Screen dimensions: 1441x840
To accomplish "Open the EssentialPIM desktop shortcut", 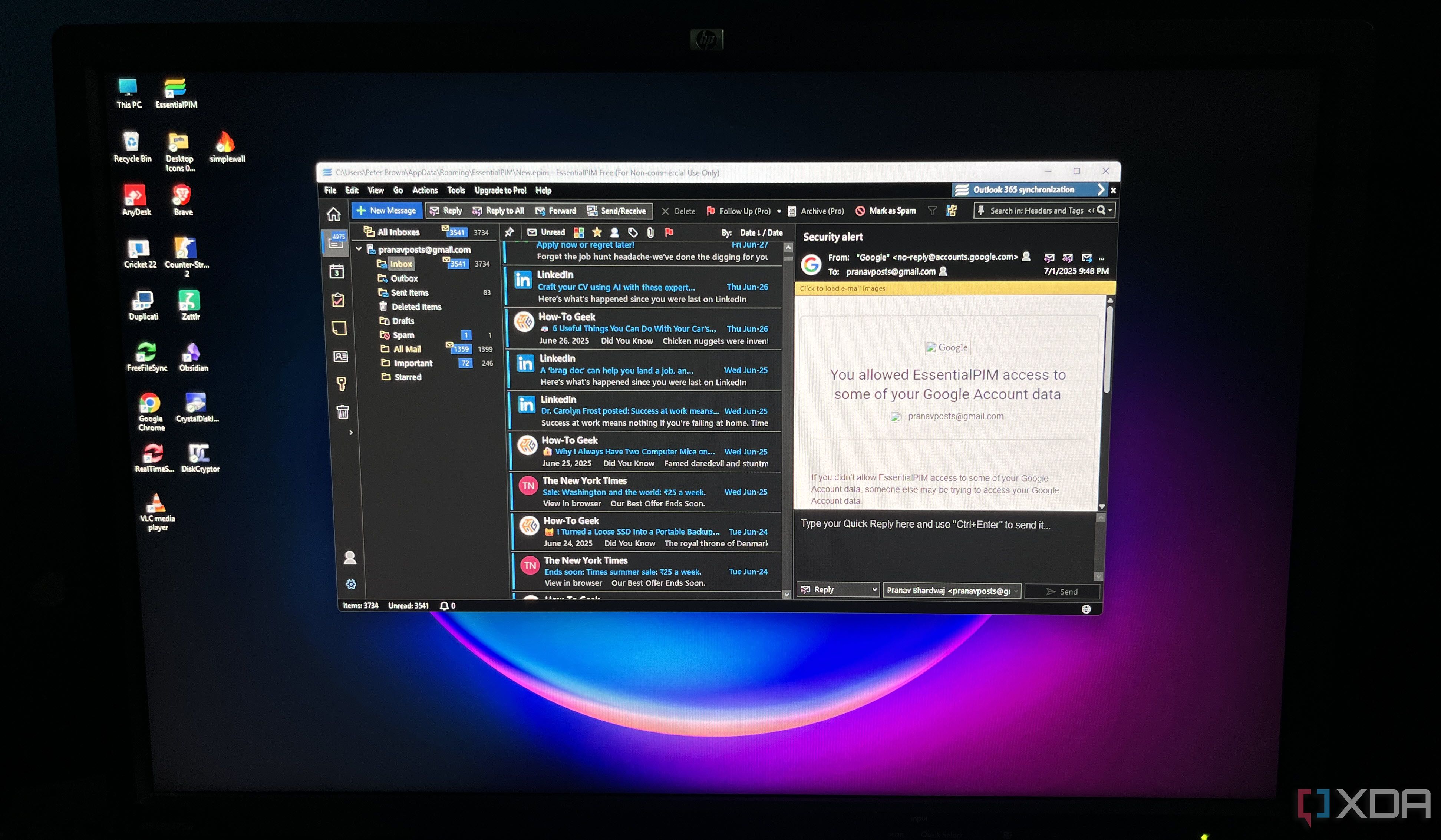I will [176, 93].
